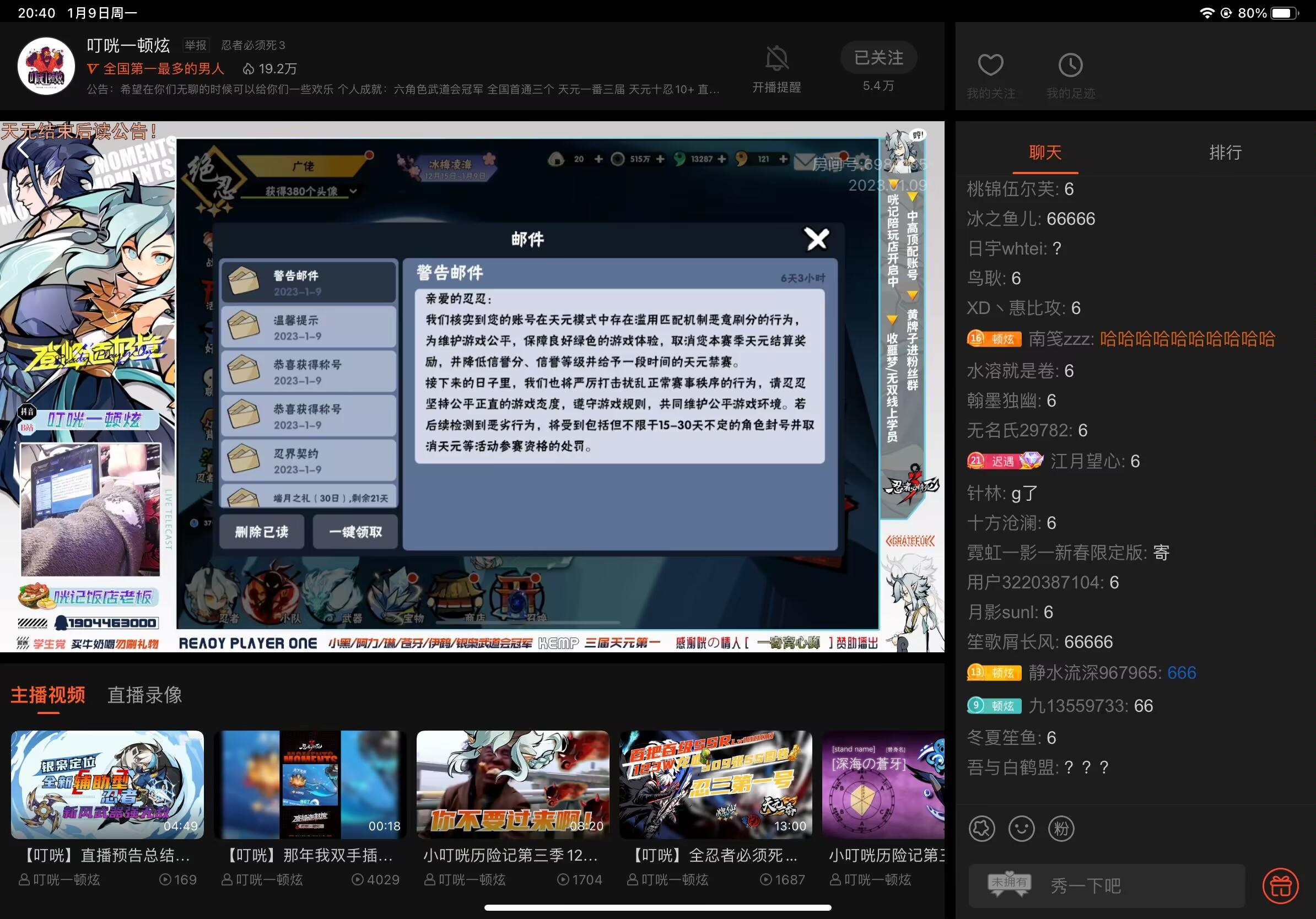The height and width of the screenshot is (919, 1316).
Task: Tap the 19.2万 popularity flame indicator
Action: (x=269, y=69)
